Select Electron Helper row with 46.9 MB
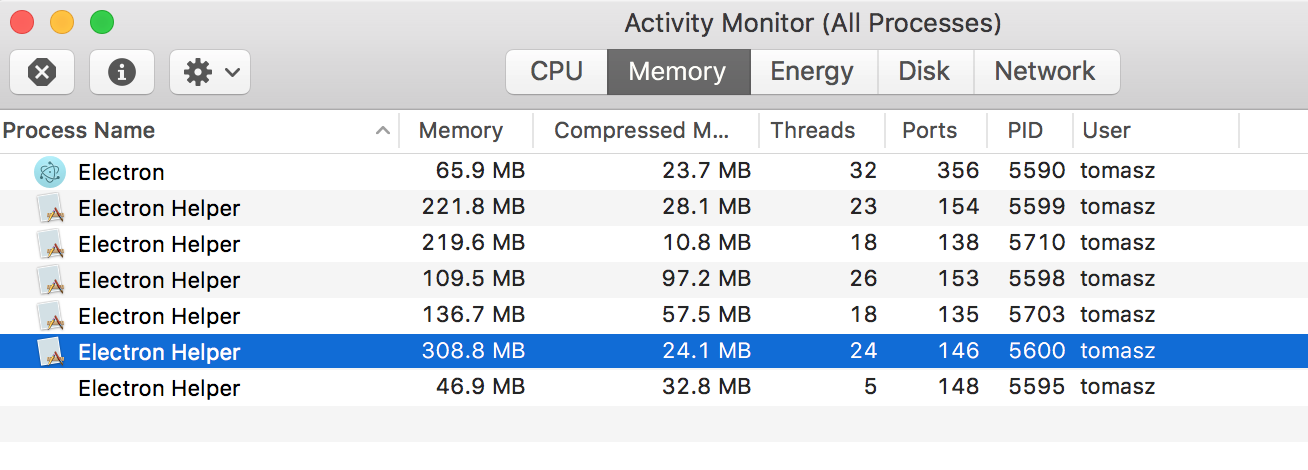This screenshot has height=470, width=1308. click(x=654, y=388)
